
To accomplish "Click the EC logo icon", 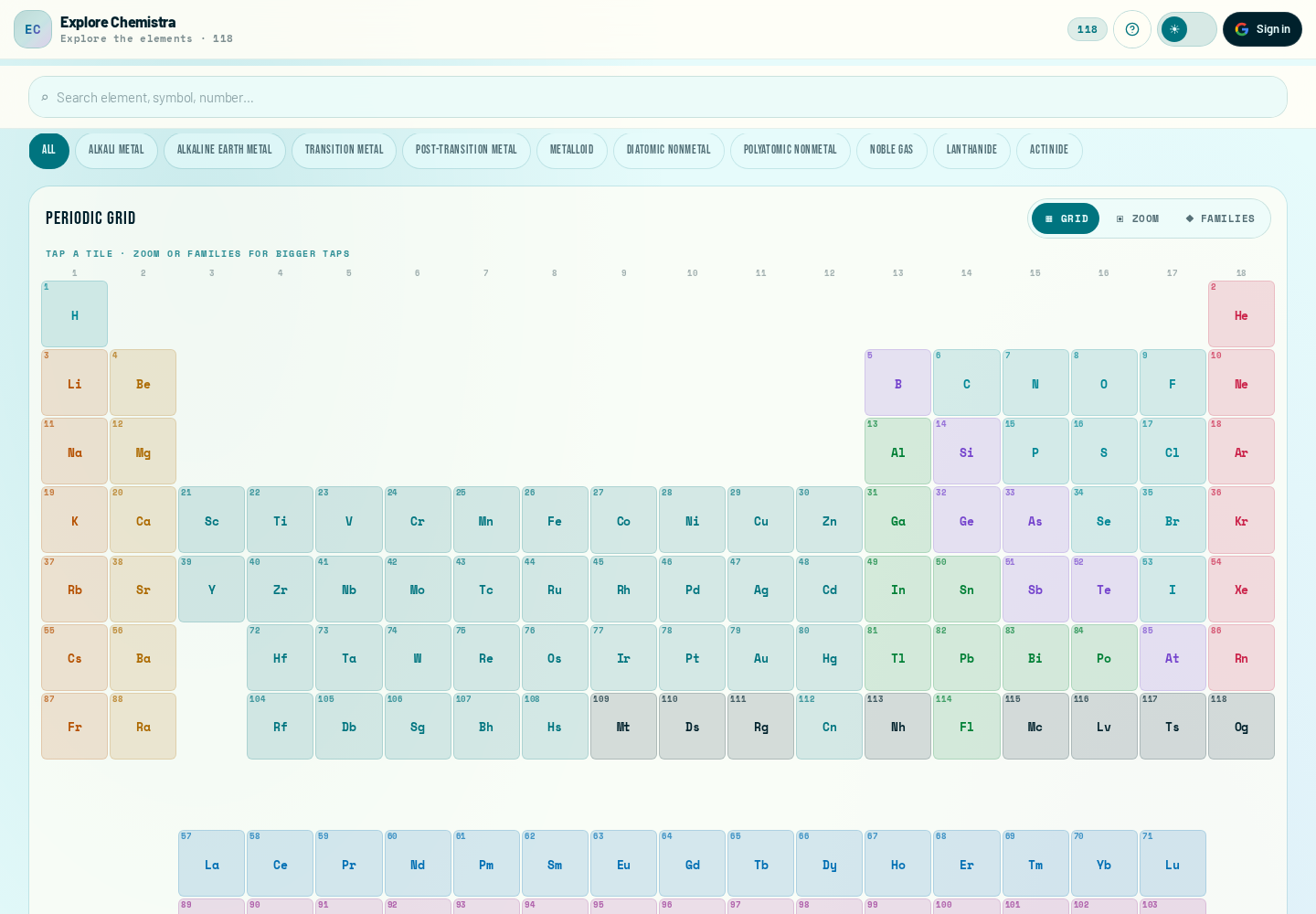I will 33,29.
